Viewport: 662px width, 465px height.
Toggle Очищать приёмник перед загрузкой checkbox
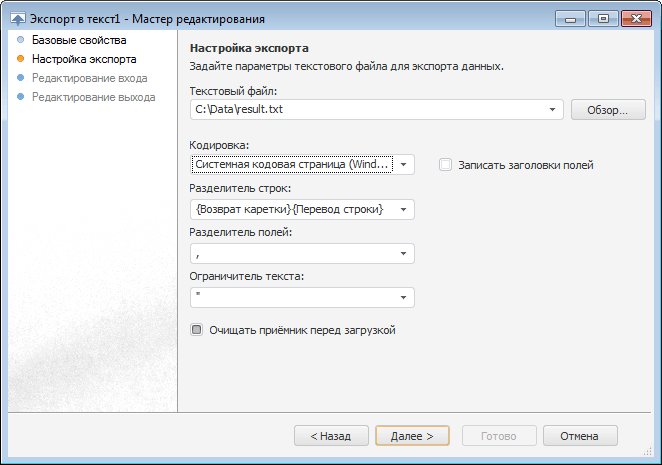(x=197, y=330)
